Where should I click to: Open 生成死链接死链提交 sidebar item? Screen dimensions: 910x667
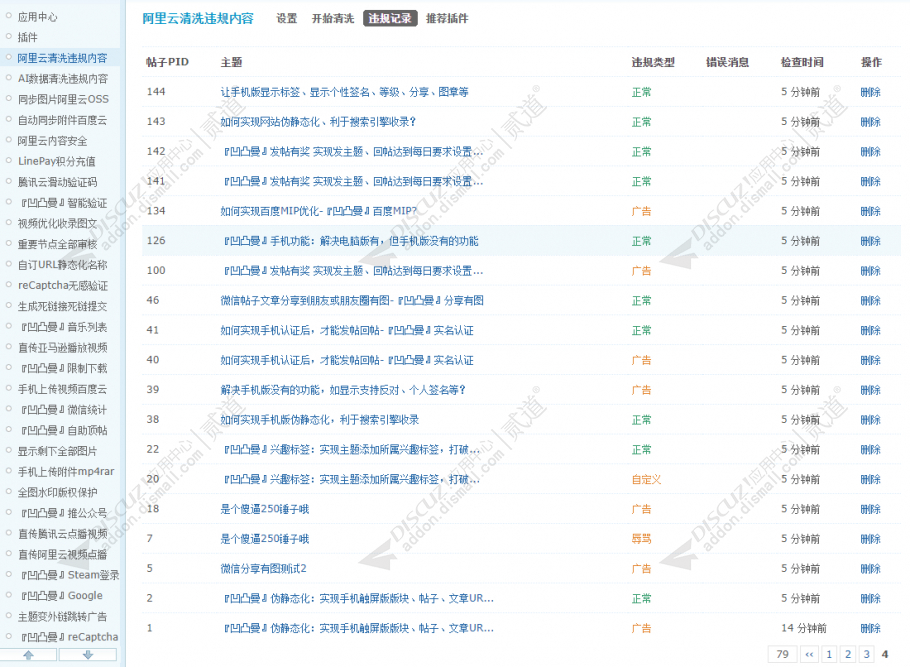pyautogui.click(x=62, y=307)
